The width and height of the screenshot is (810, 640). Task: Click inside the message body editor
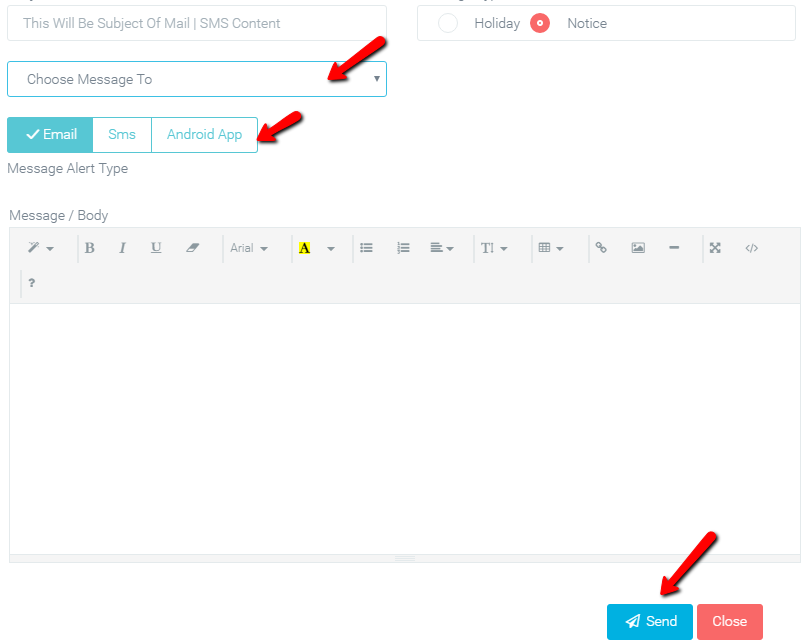405,429
